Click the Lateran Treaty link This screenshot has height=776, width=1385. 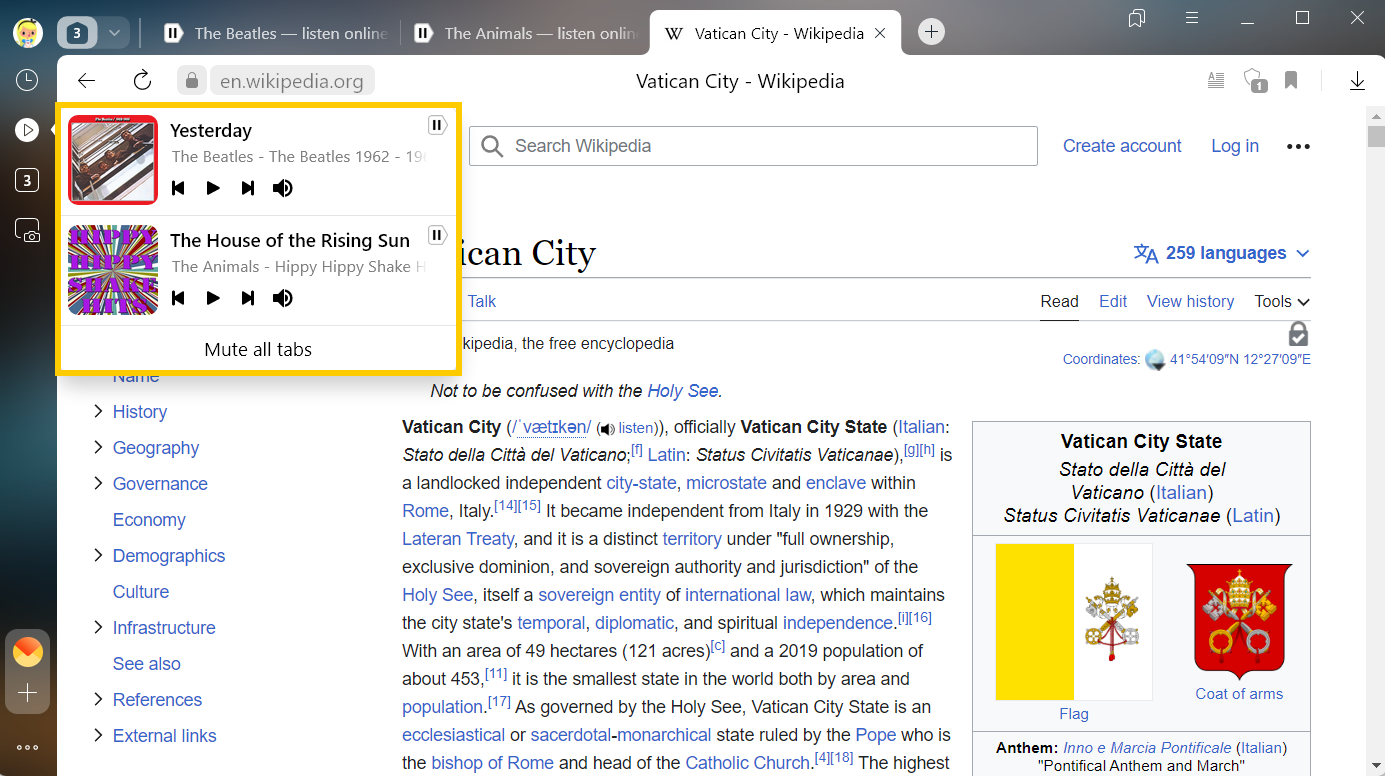[458, 539]
